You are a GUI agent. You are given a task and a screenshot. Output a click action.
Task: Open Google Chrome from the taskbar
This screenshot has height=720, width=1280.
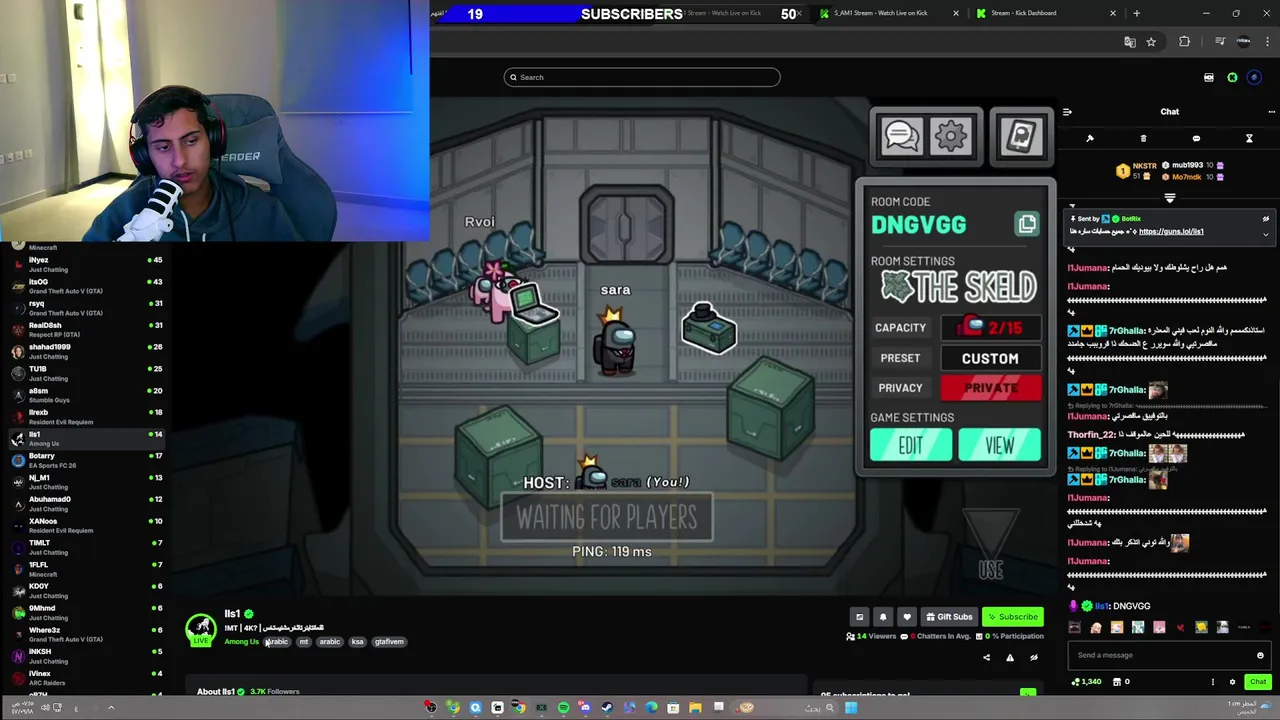coord(519,708)
